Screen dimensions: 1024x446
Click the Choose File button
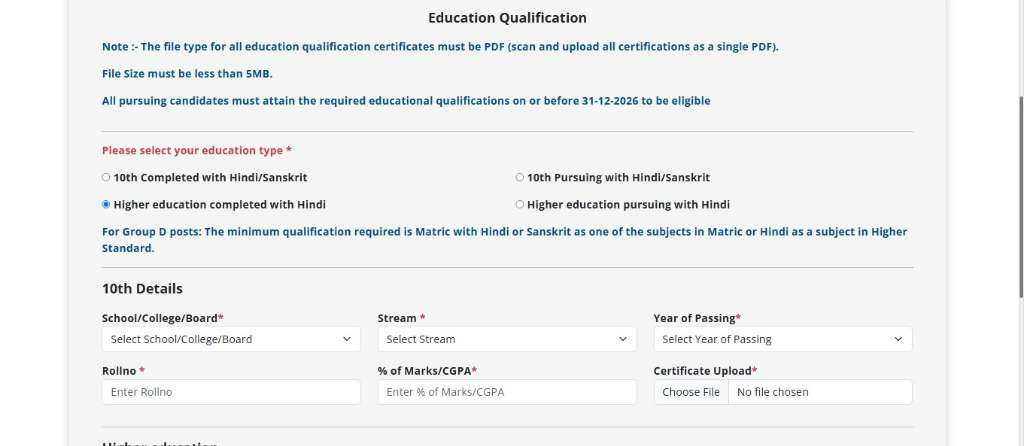point(691,392)
